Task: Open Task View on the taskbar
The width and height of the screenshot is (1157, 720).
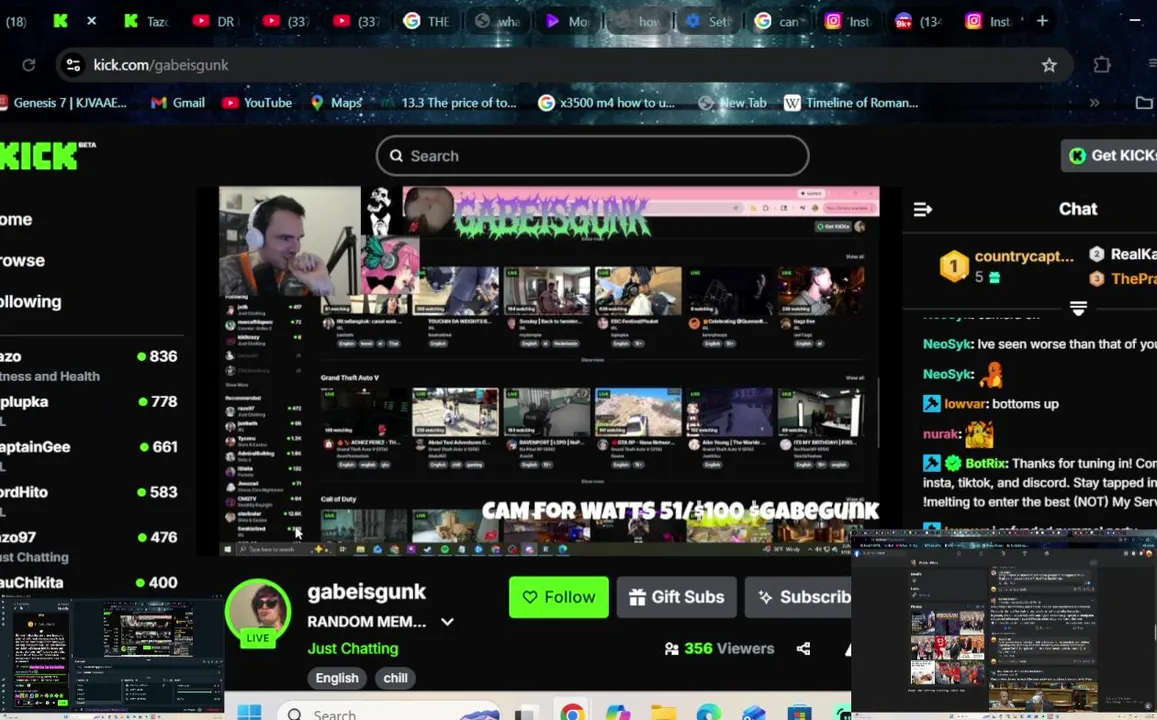Action: pos(525,713)
